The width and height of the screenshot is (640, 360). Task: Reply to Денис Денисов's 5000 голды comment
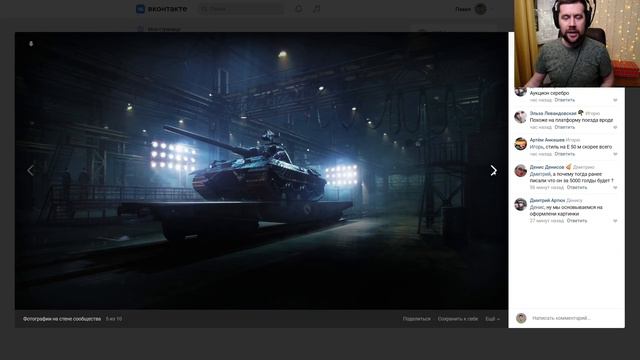pos(577,187)
